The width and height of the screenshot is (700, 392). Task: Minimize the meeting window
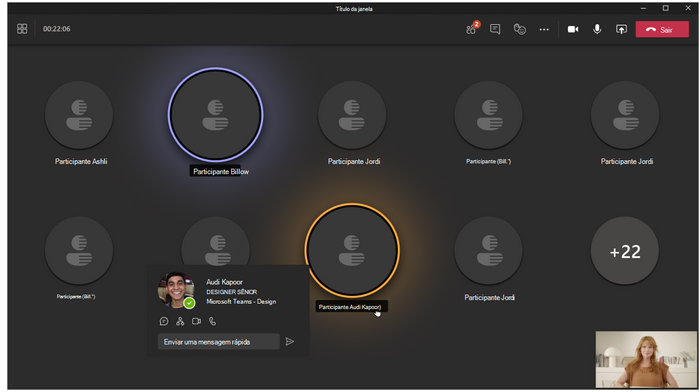click(643, 8)
